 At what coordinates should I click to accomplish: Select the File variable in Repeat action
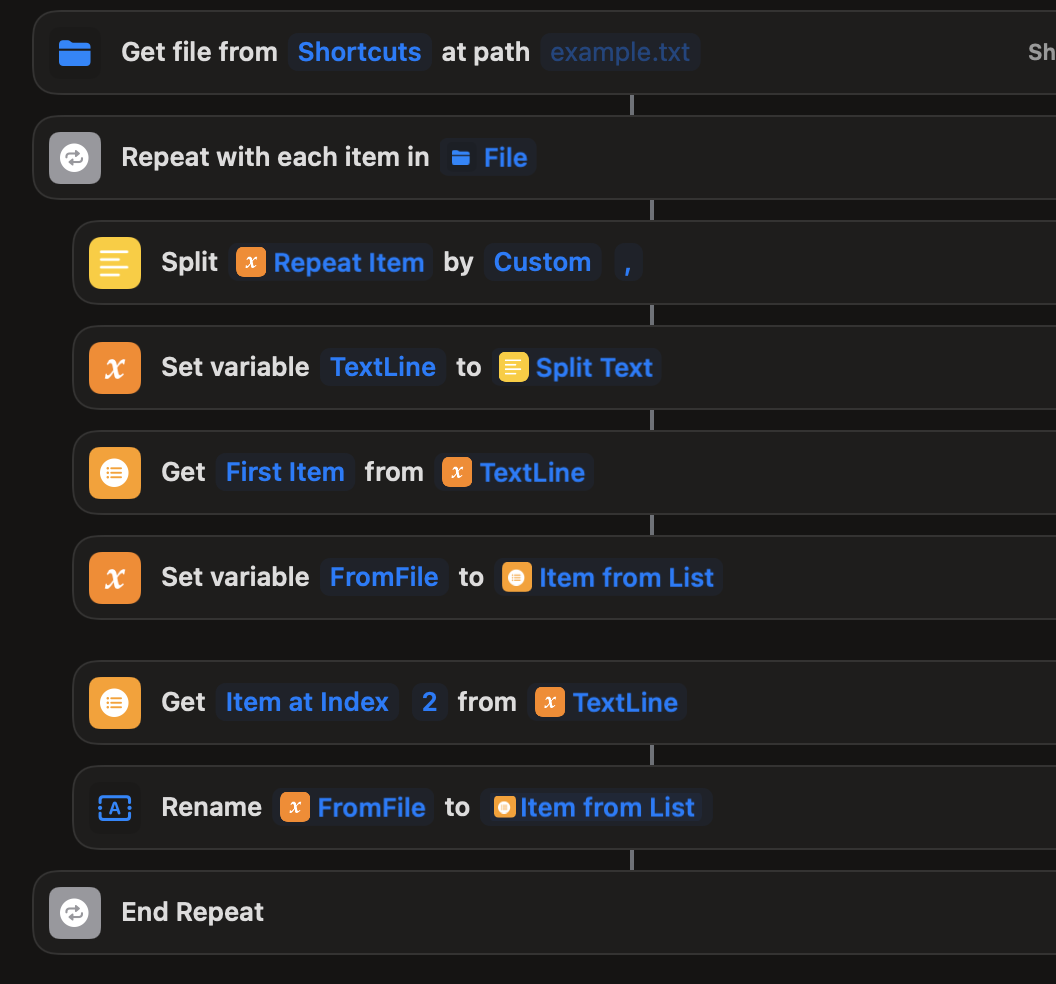[x=489, y=158]
